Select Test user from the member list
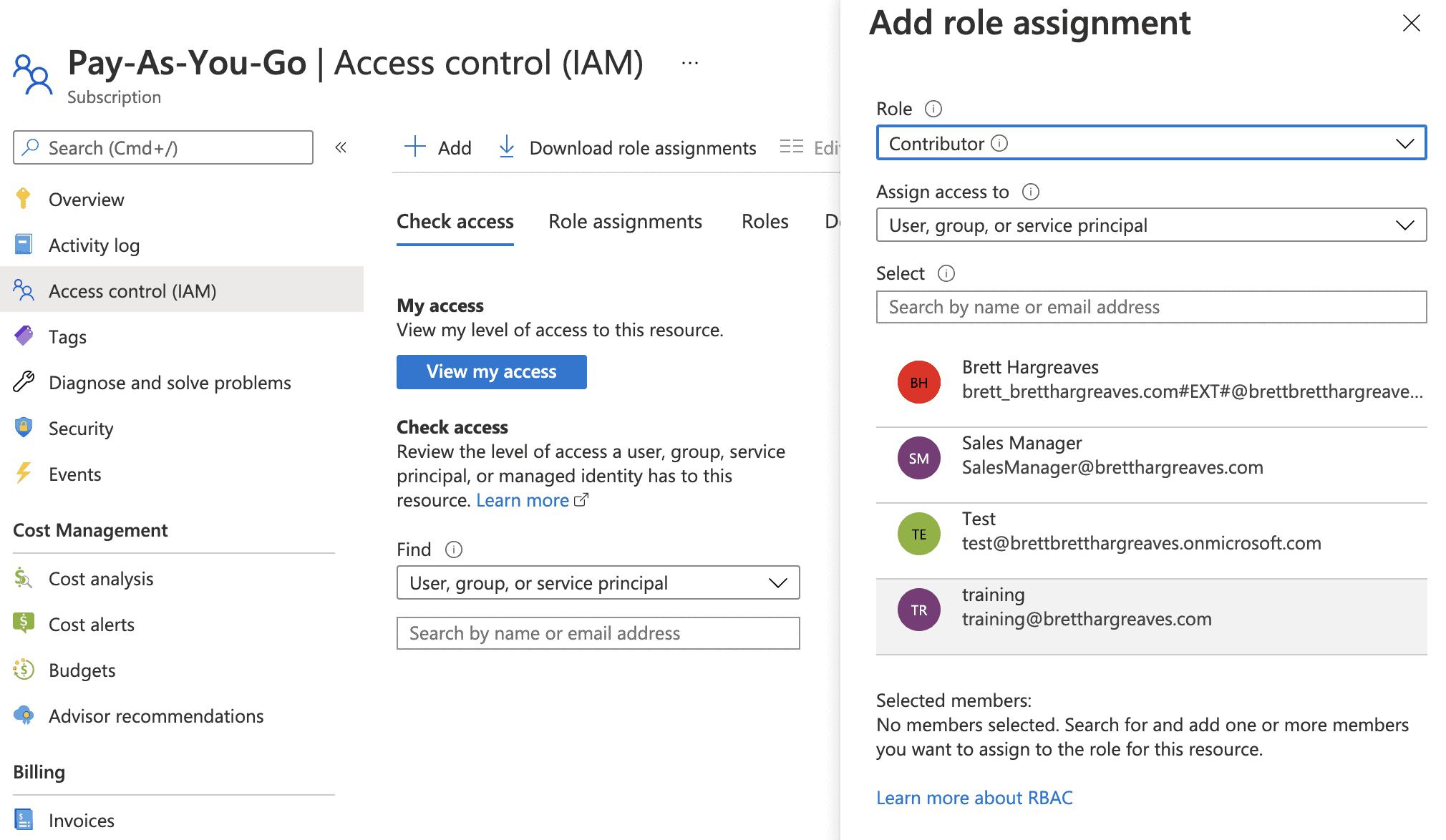Image resolution: width=1446 pixels, height=840 pixels. (x=1151, y=541)
